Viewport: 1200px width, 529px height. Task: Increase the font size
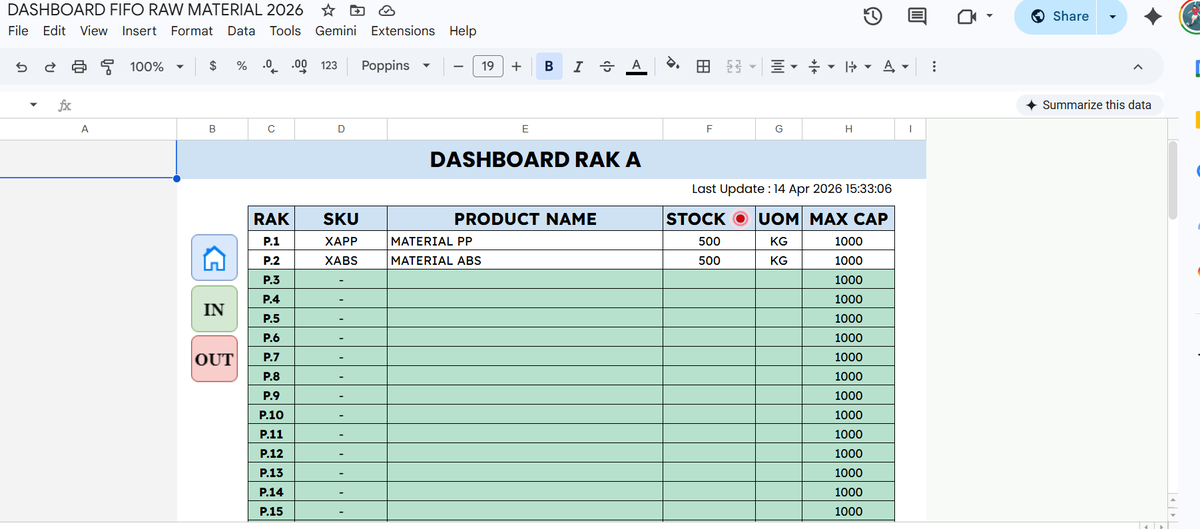pyautogui.click(x=516, y=66)
